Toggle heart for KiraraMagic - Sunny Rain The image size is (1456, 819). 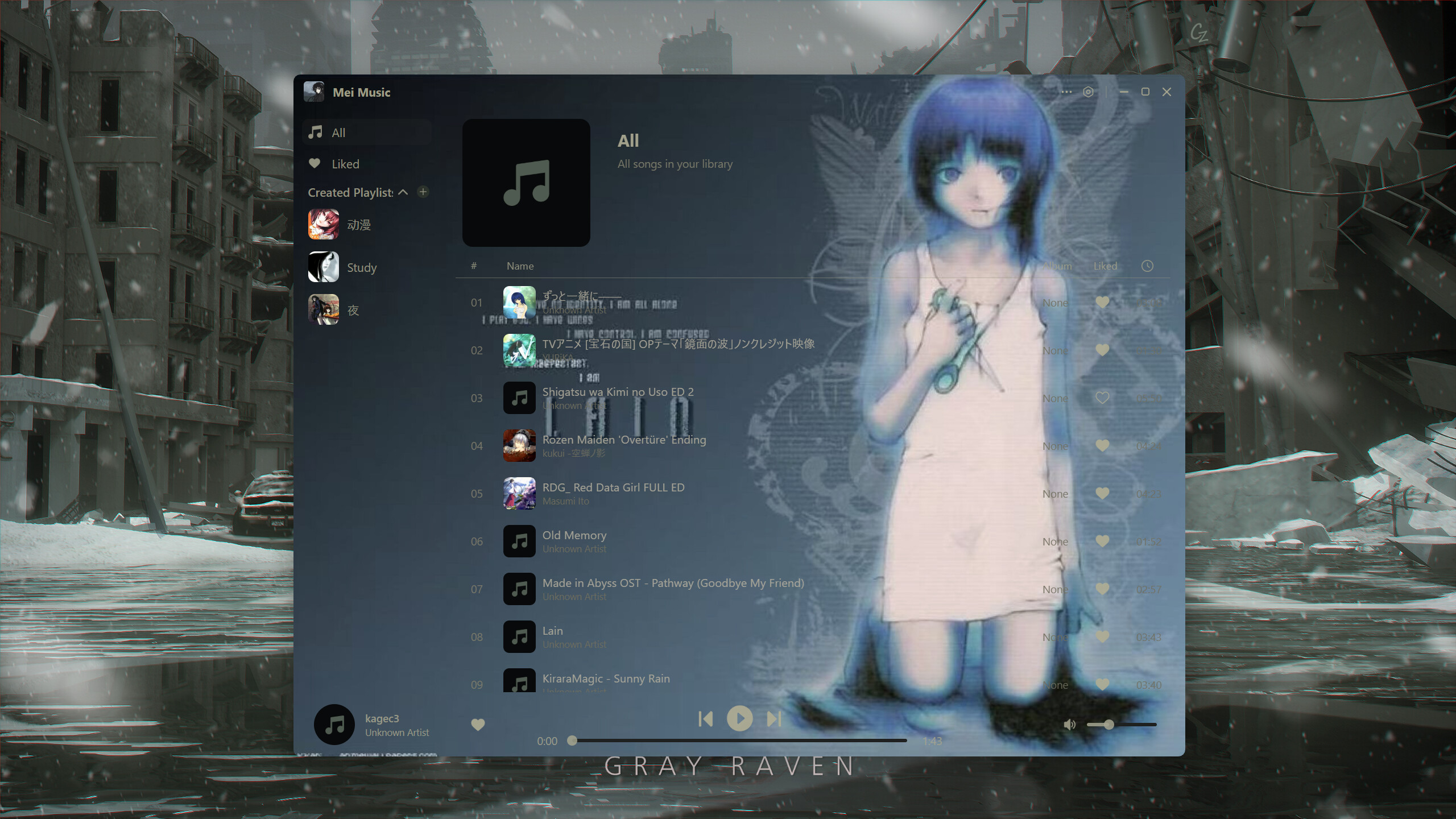click(x=1102, y=685)
